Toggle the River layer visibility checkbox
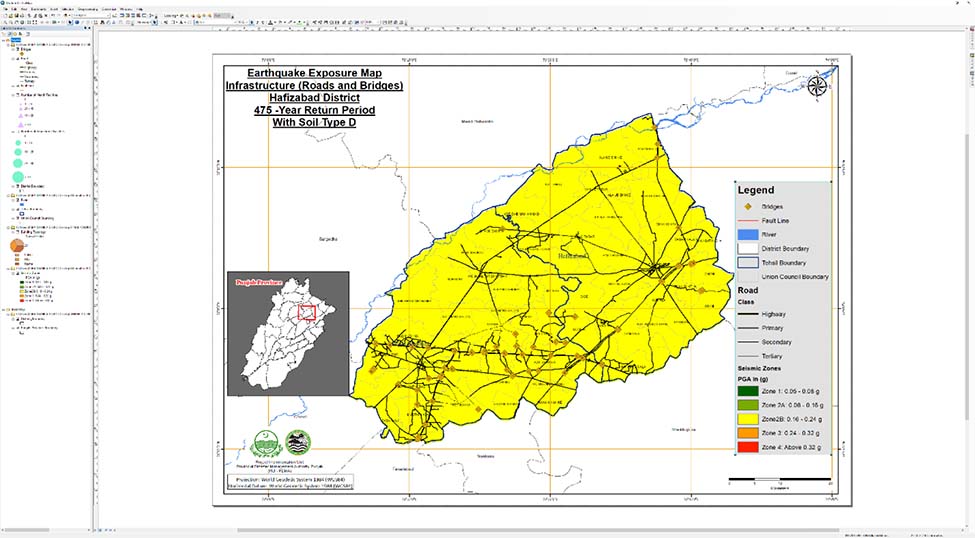This screenshot has height=538, width=975. (16, 199)
